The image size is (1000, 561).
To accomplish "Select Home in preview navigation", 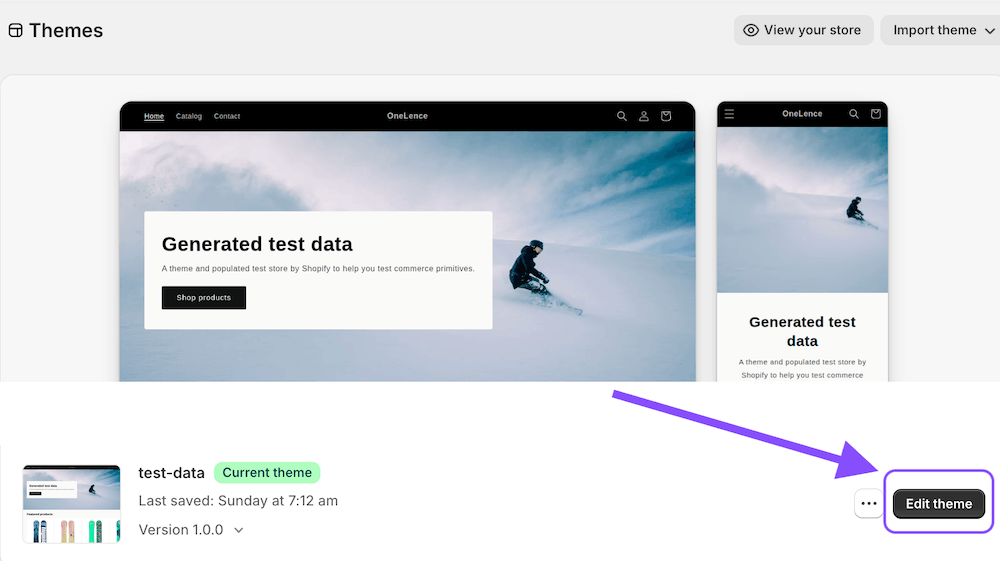I will pyautogui.click(x=154, y=116).
